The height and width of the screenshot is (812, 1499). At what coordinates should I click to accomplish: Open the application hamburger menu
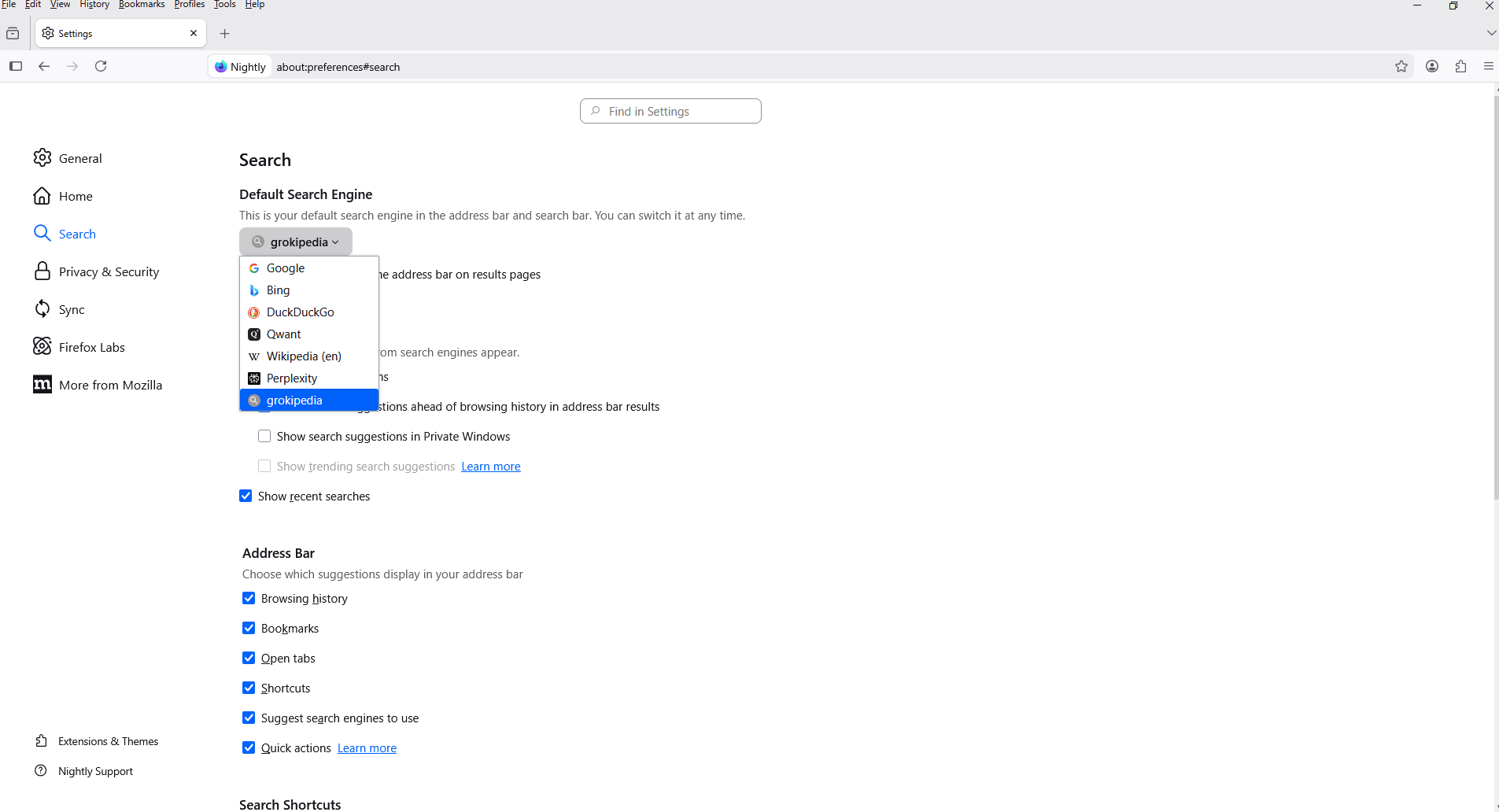tap(1489, 66)
